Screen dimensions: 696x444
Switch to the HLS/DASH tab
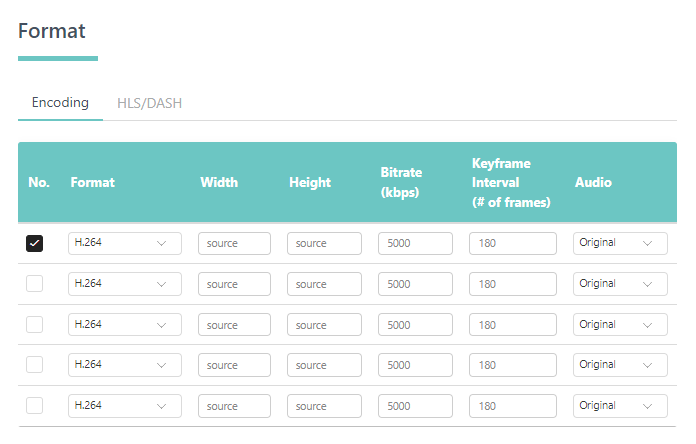pyautogui.click(x=150, y=103)
